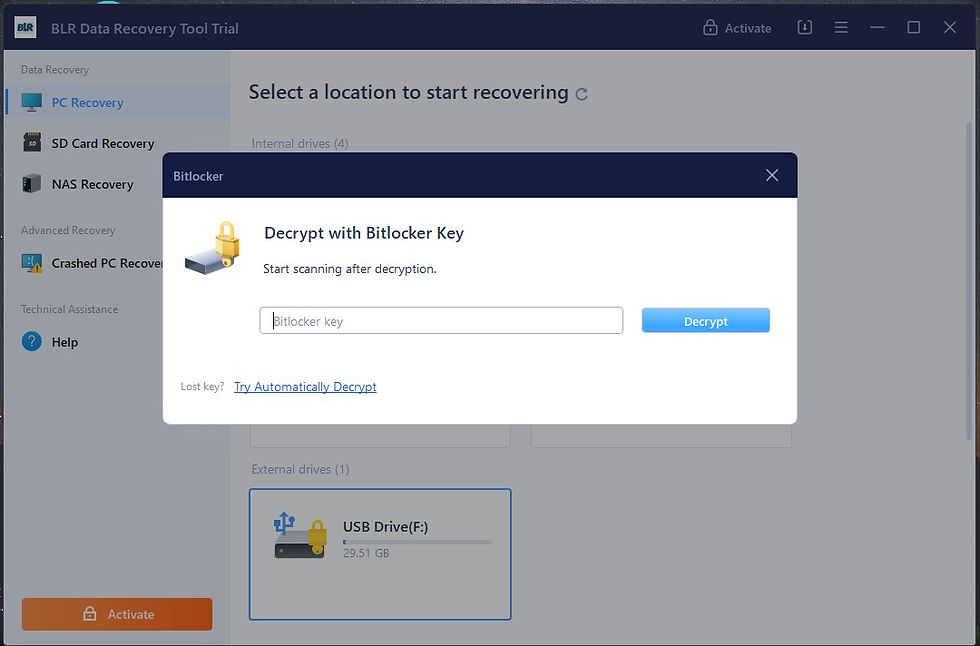Open PC Recovery section
This screenshot has width=980, height=646.
point(118,102)
